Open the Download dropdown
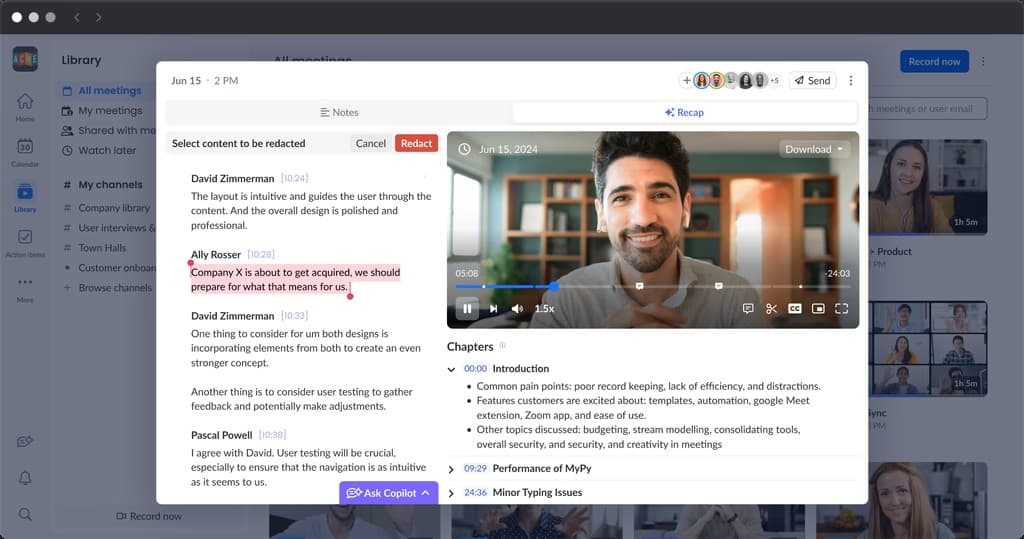Image resolution: width=1024 pixels, height=539 pixels. point(815,149)
